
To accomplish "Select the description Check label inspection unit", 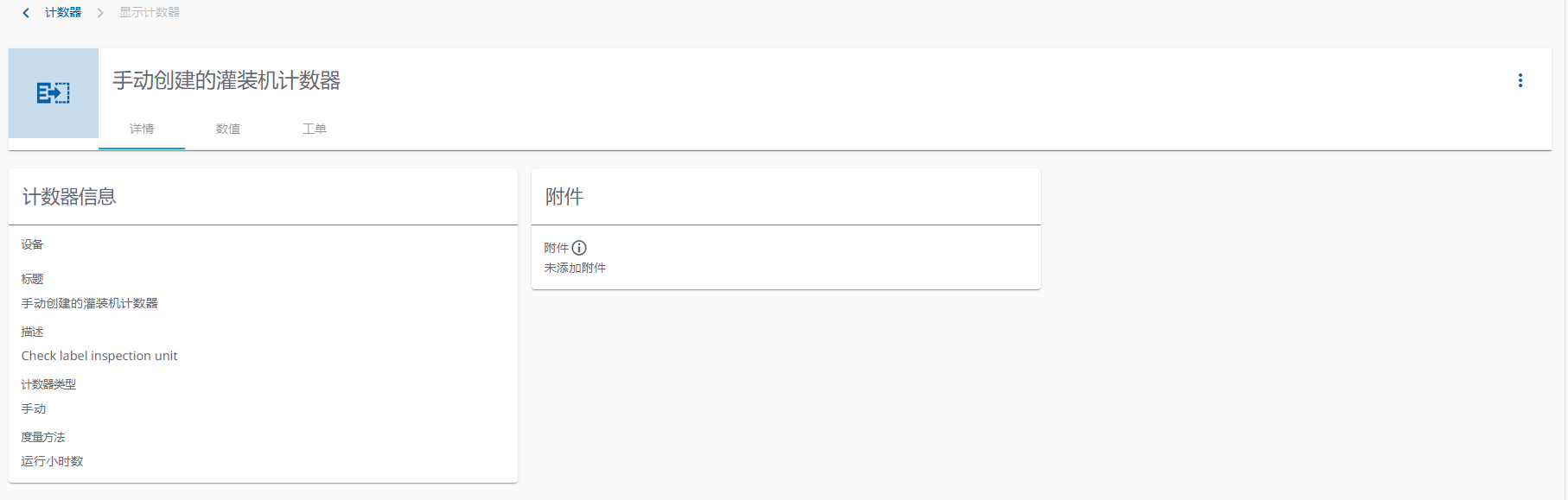I will point(99,355).
